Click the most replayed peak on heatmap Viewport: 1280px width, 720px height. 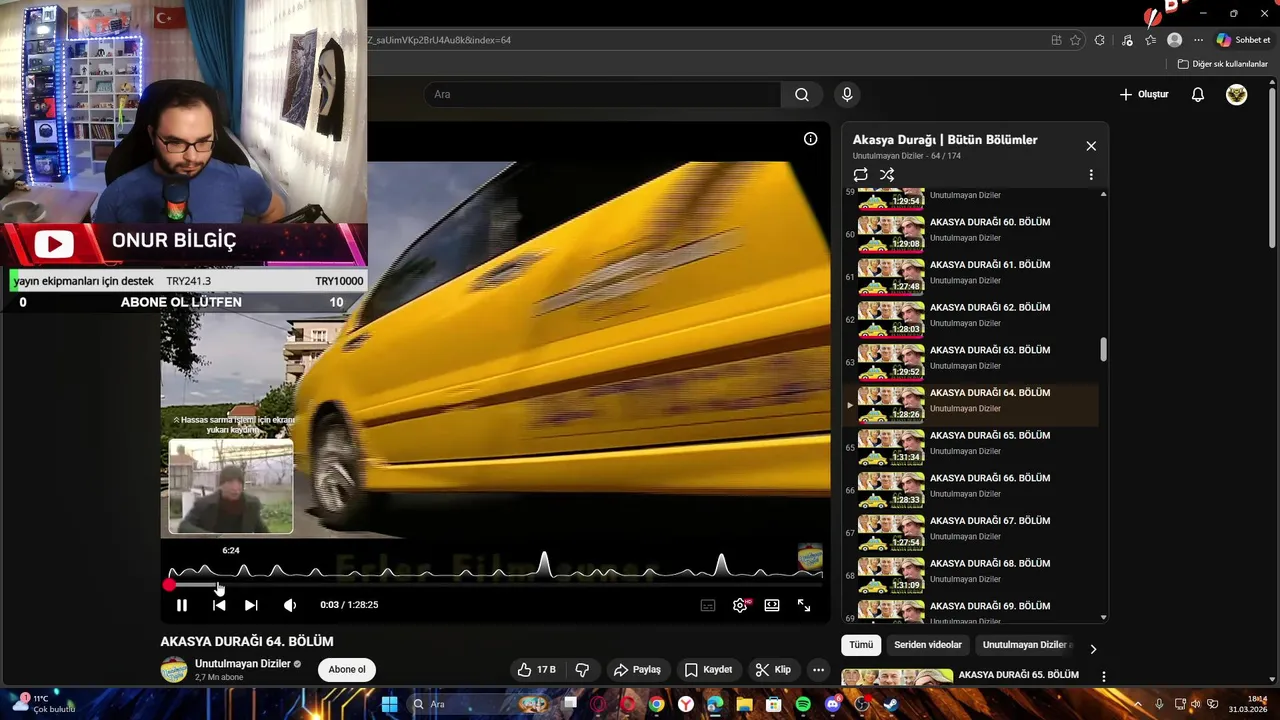(x=544, y=562)
